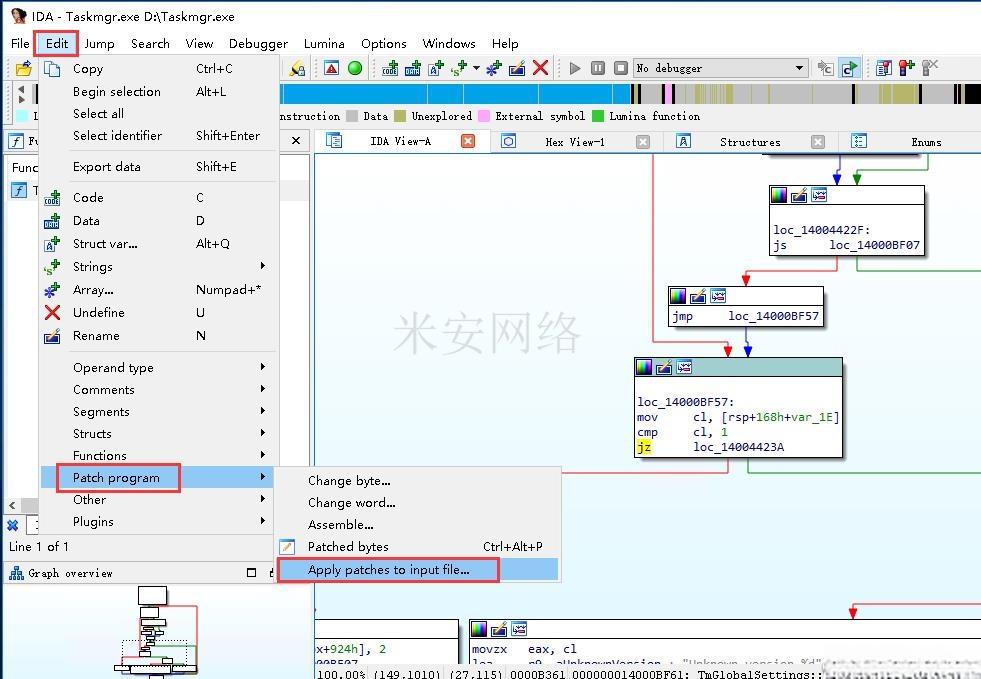Expand the Strings submenu
This screenshot has width=981, height=679.
coord(160,267)
